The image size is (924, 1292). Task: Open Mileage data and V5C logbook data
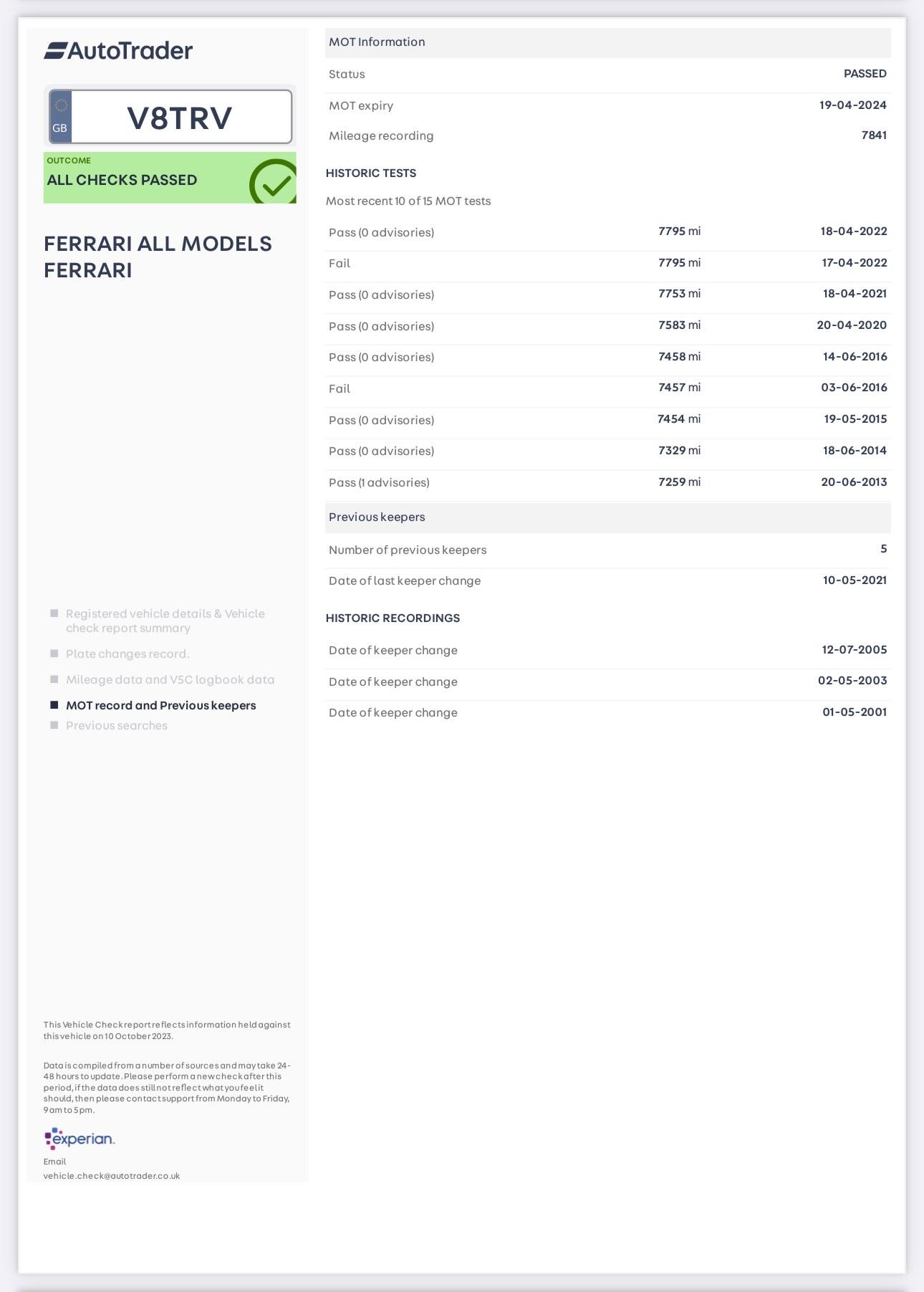click(x=170, y=679)
